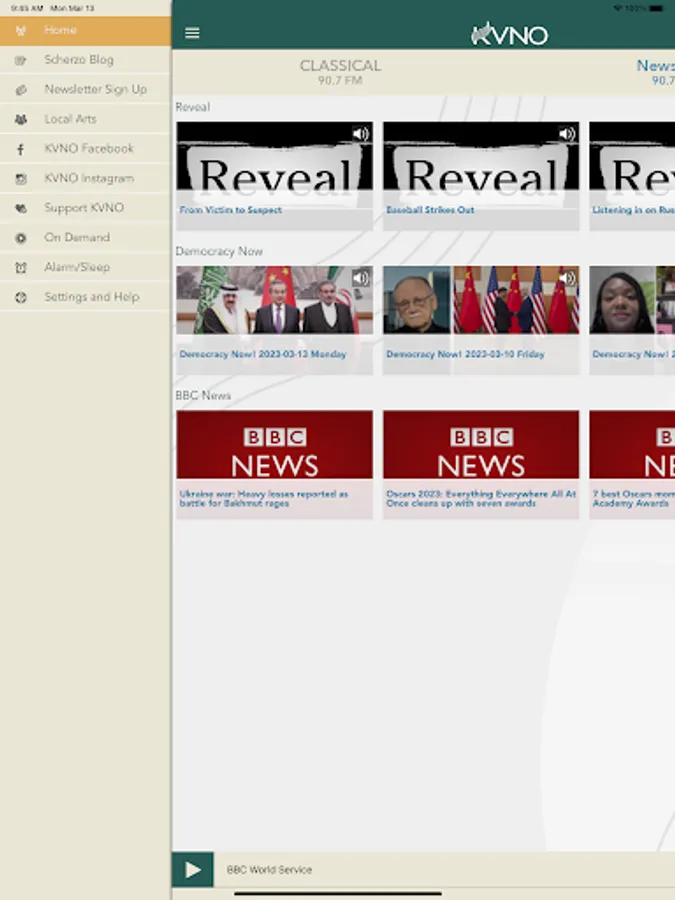Select third Democracy Now woman thumbnail

pyautogui.click(x=632, y=300)
